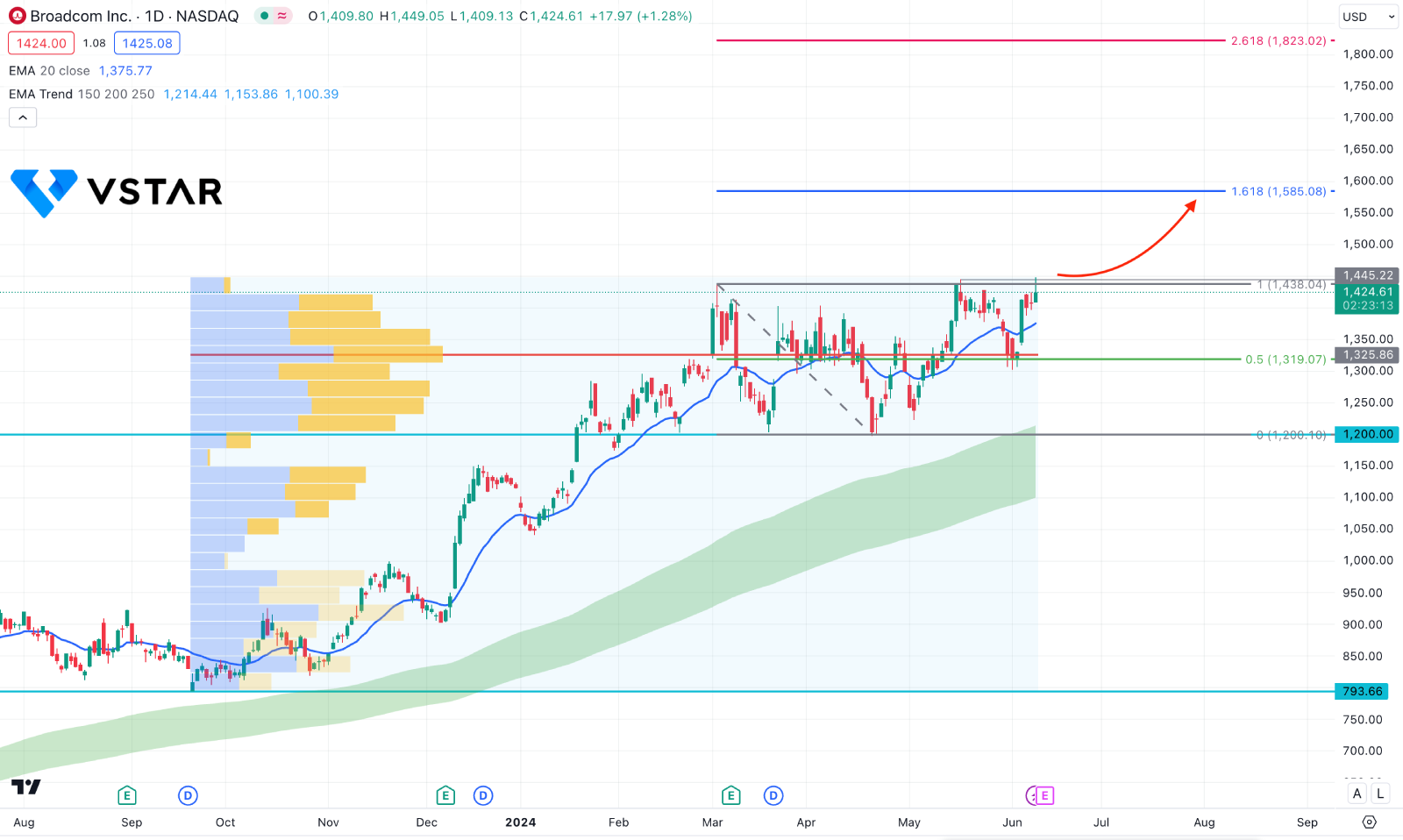1403x840 pixels.
Task: Click the Jun label on time axis
Action: pos(1012,822)
